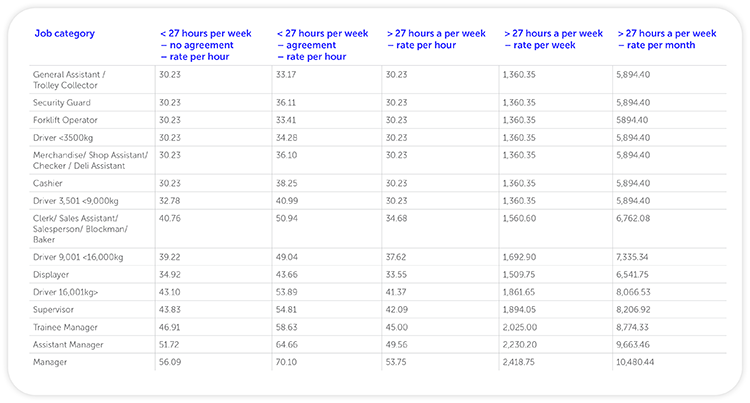The height and width of the screenshot is (403, 750).
Task: Click the 'Job category' column header
Action: 63,33
